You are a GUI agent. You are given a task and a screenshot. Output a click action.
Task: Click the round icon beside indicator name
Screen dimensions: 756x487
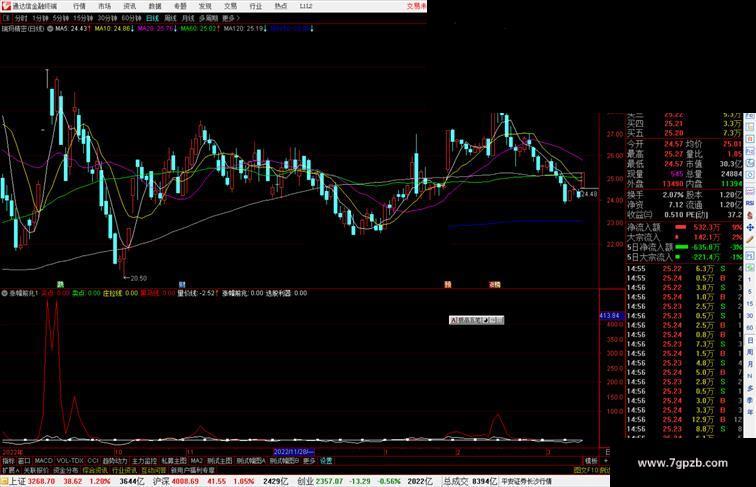4,293
